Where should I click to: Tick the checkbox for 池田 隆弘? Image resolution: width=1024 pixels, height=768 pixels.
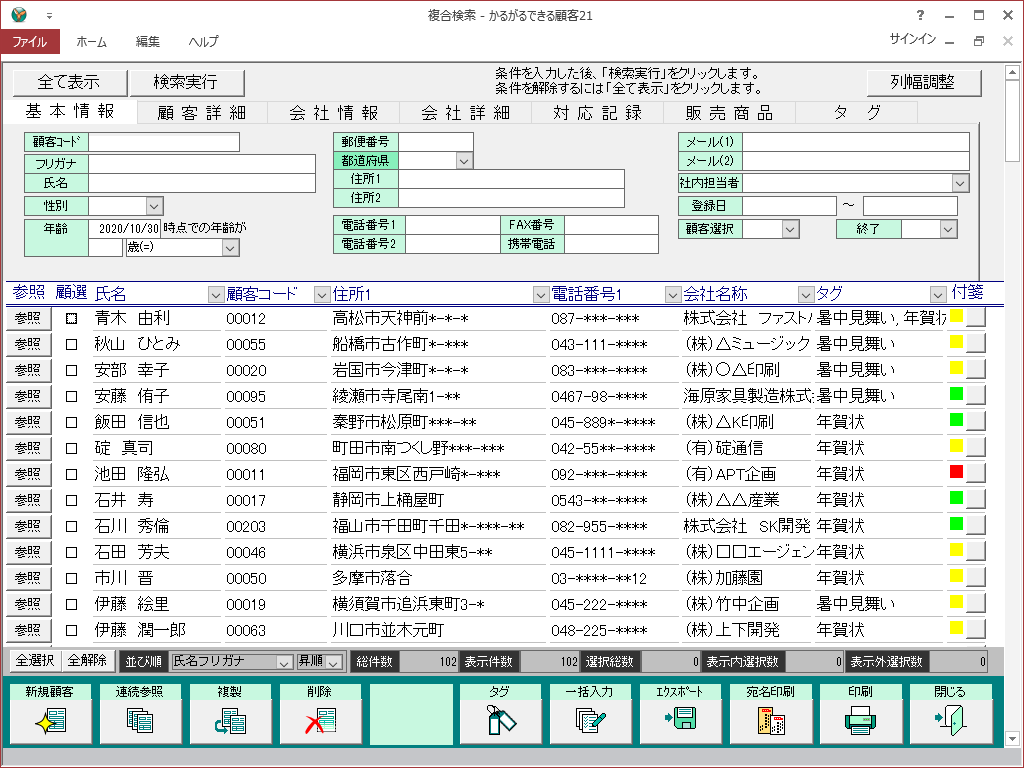[x=72, y=475]
